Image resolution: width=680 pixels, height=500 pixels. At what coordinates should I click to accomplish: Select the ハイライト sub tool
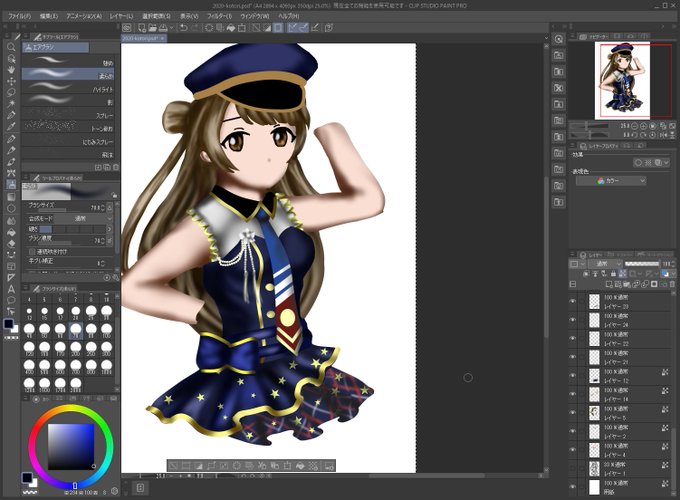pyautogui.click(x=68, y=88)
